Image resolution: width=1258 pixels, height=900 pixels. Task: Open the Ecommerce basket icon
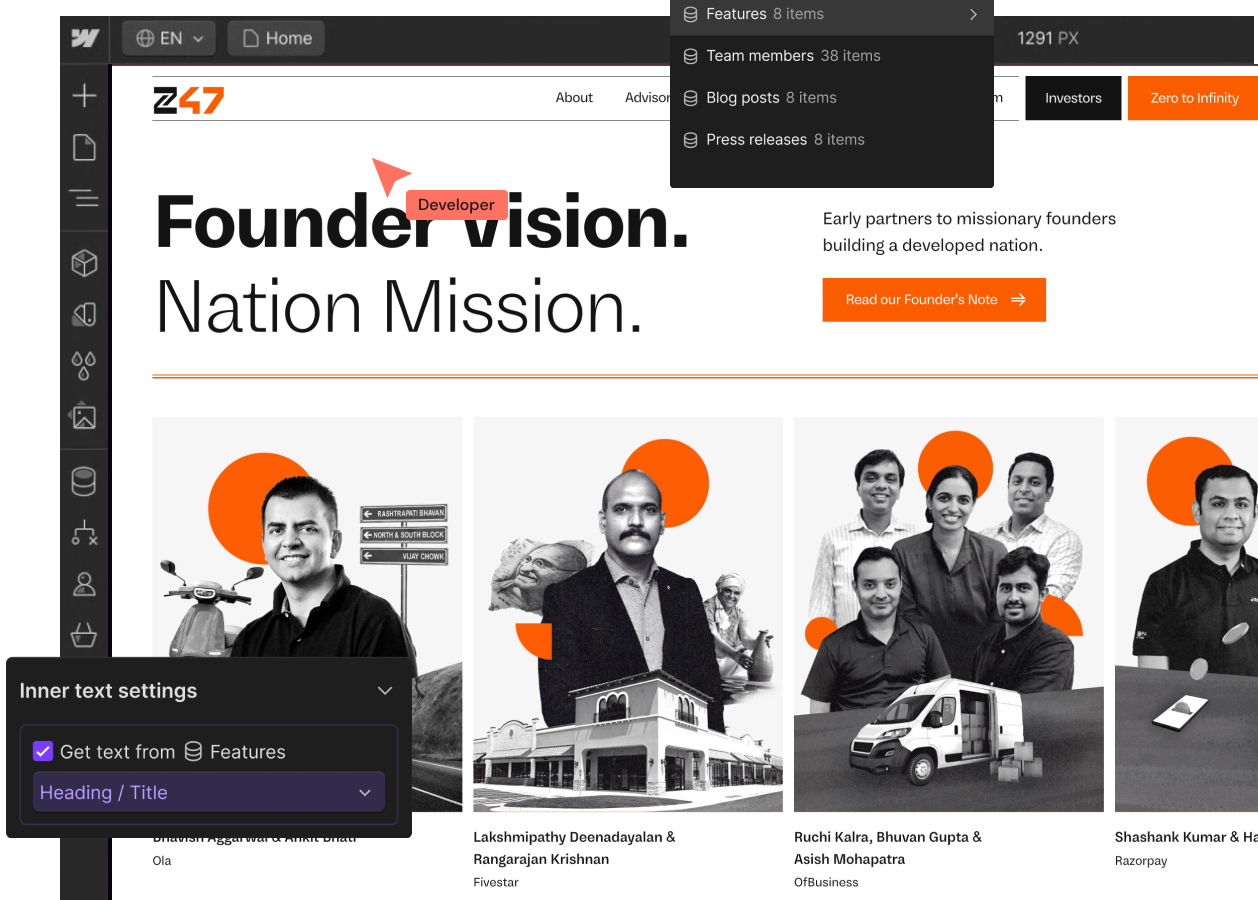pyautogui.click(x=85, y=634)
